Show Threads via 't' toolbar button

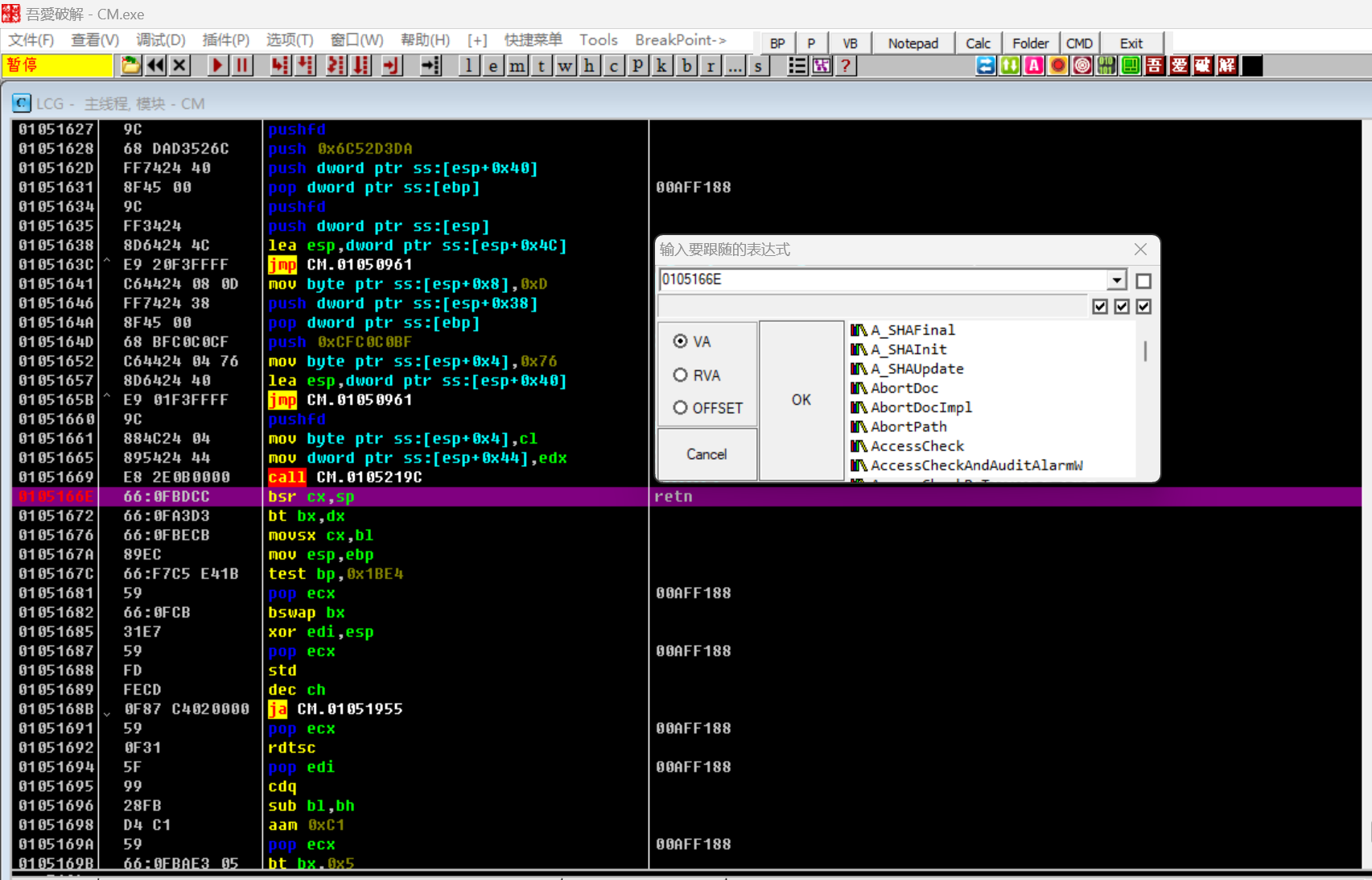click(542, 66)
